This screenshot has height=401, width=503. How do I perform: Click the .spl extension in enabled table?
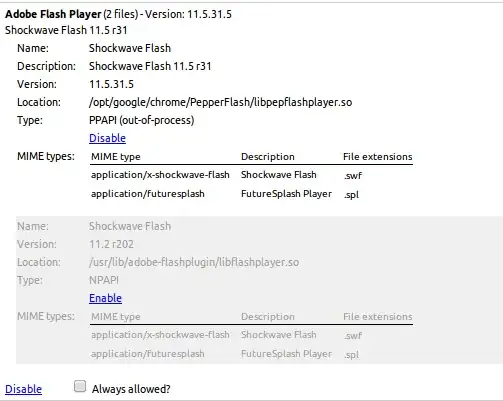tap(351, 194)
